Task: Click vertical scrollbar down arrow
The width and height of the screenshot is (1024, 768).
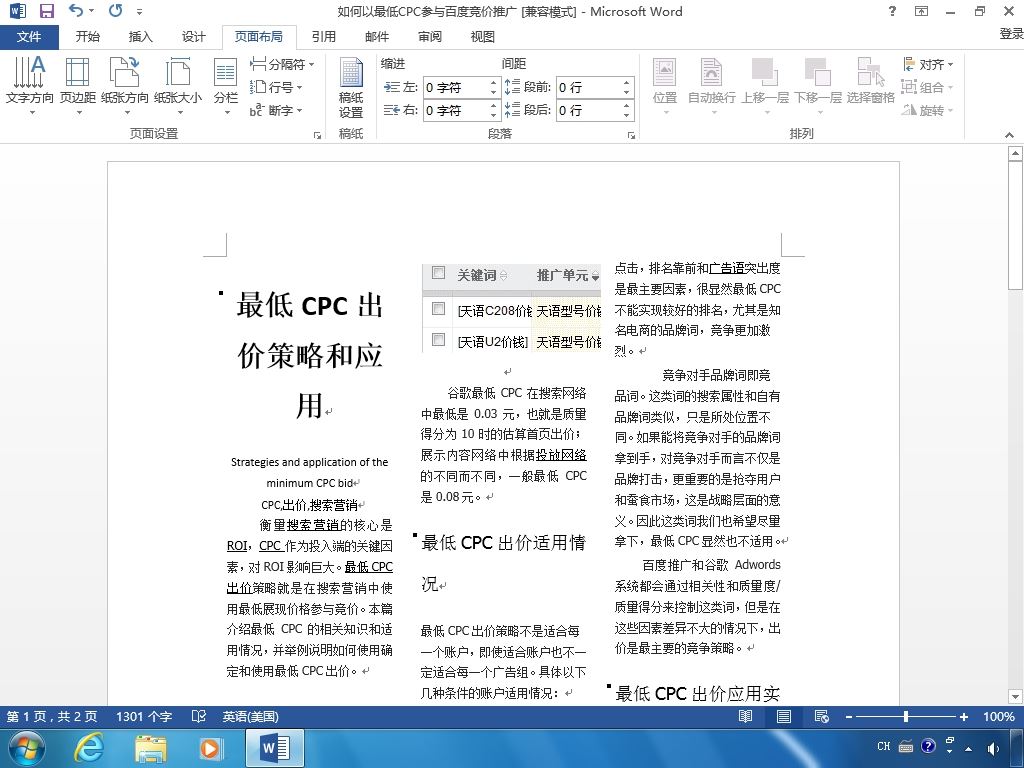Action: pos(1015,696)
